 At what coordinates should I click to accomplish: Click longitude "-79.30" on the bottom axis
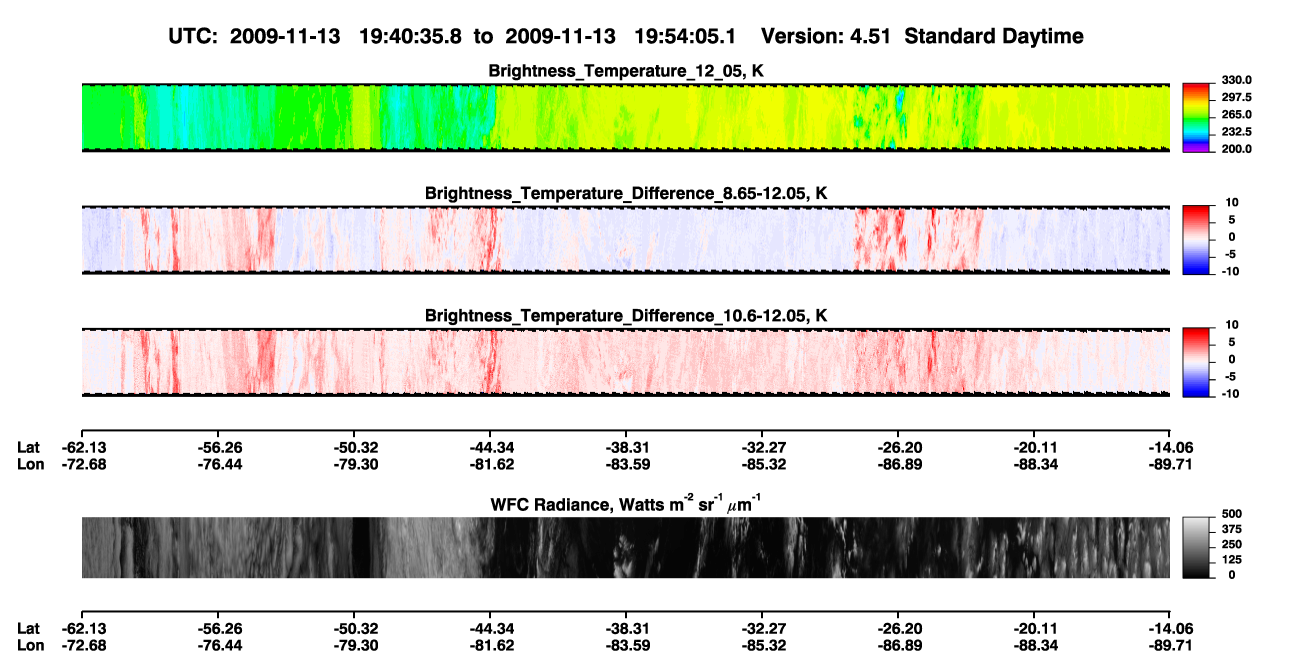click(354, 645)
